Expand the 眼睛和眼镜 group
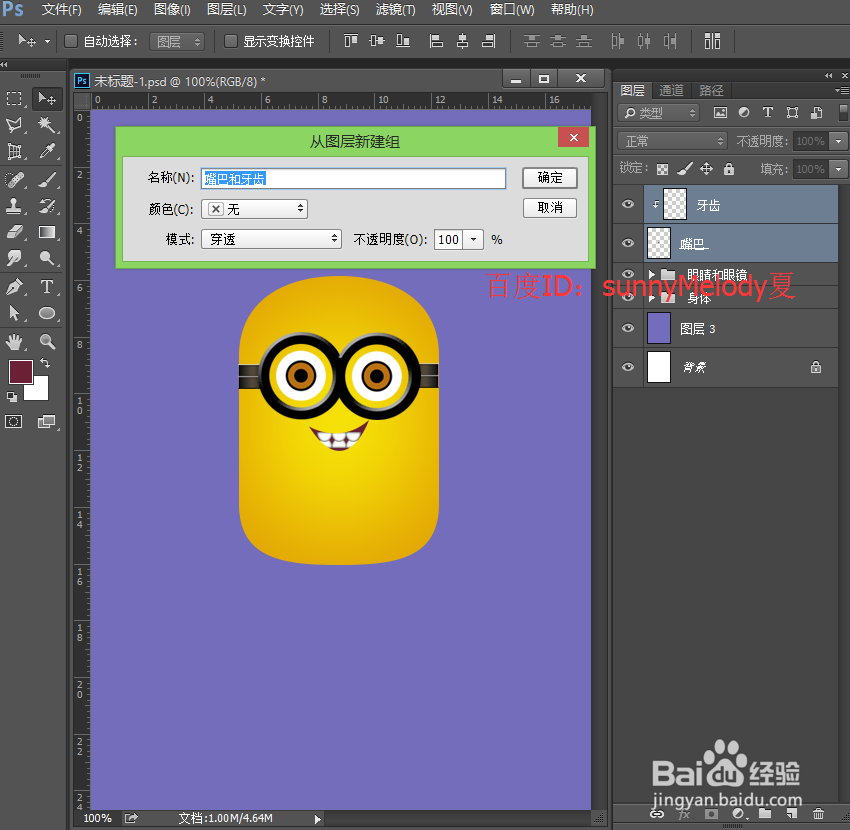Screen dimensions: 850x830 point(652,274)
